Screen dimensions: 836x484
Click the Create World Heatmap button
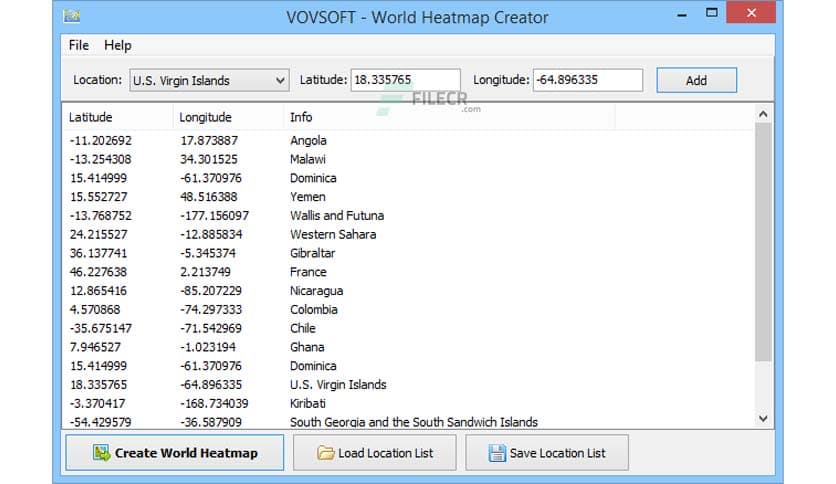pyautogui.click(x=175, y=453)
